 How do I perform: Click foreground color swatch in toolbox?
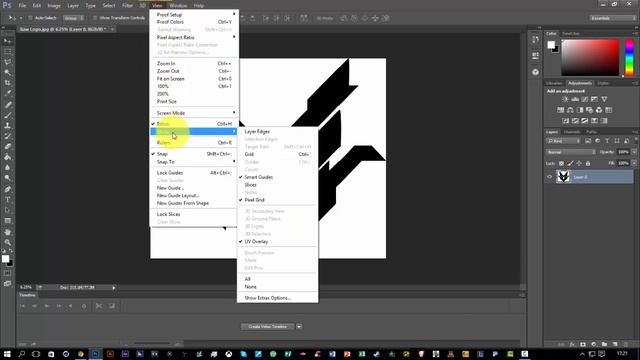click(x=5, y=259)
